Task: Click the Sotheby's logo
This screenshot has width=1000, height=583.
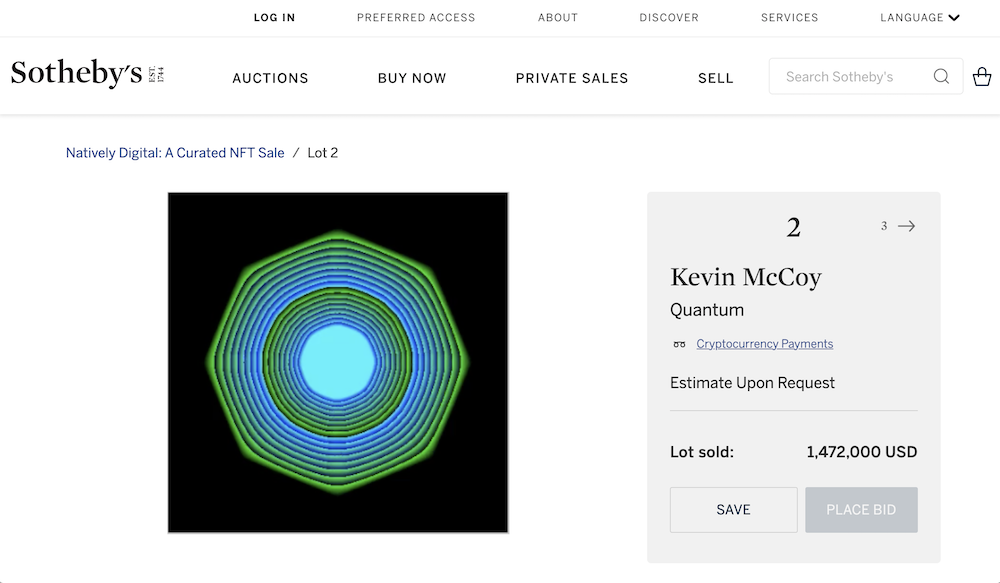Action: [x=87, y=74]
